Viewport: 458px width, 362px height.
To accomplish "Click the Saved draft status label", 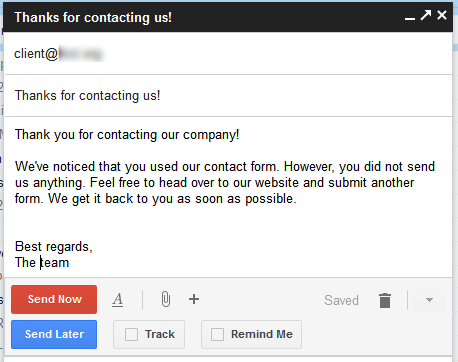I will coord(341,300).
